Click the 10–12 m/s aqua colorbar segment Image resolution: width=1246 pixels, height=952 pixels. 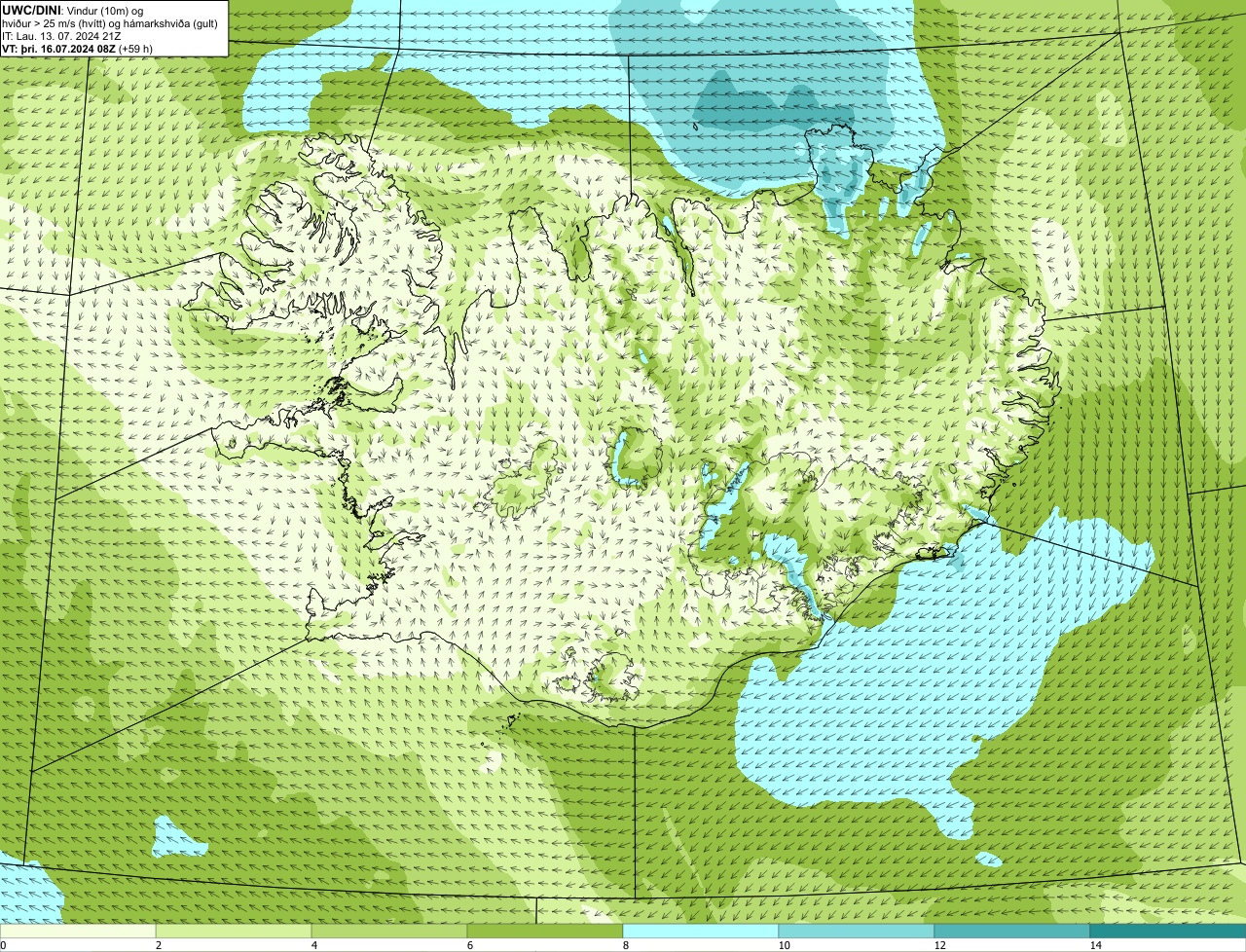point(857,931)
